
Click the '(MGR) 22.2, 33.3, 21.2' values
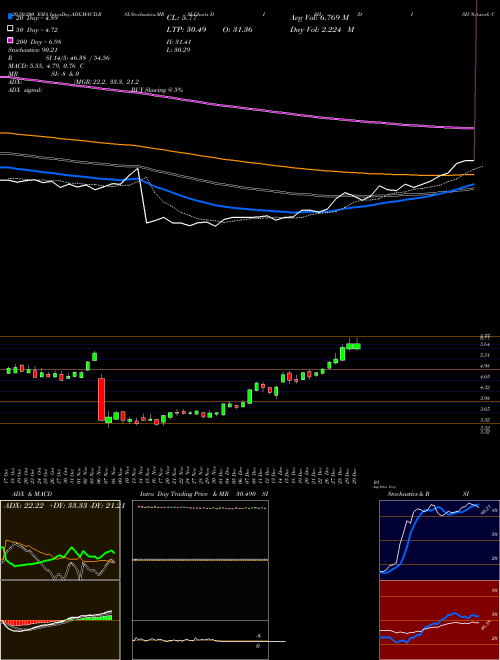[106, 82]
